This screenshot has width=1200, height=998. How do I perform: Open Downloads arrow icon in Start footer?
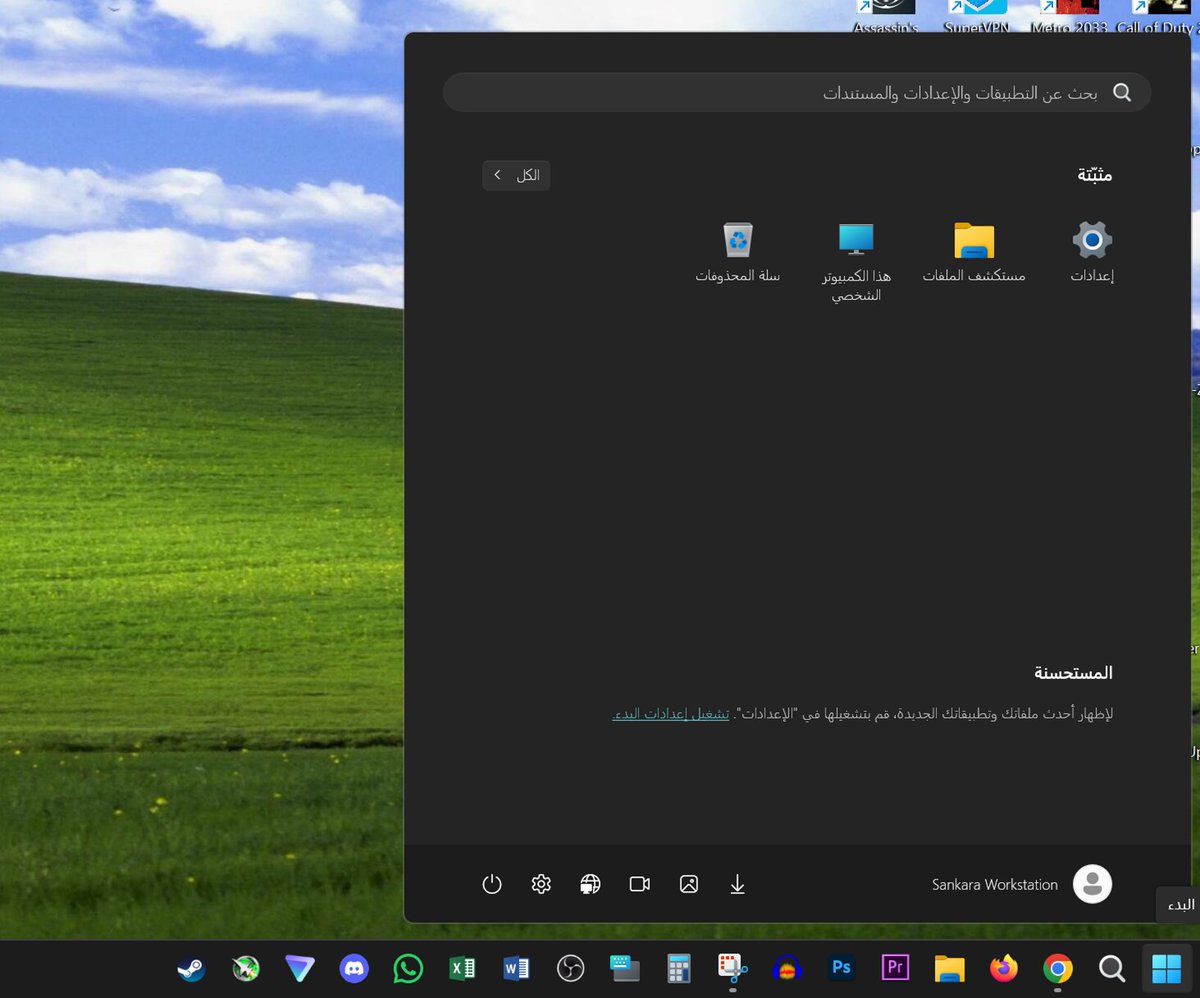(738, 884)
